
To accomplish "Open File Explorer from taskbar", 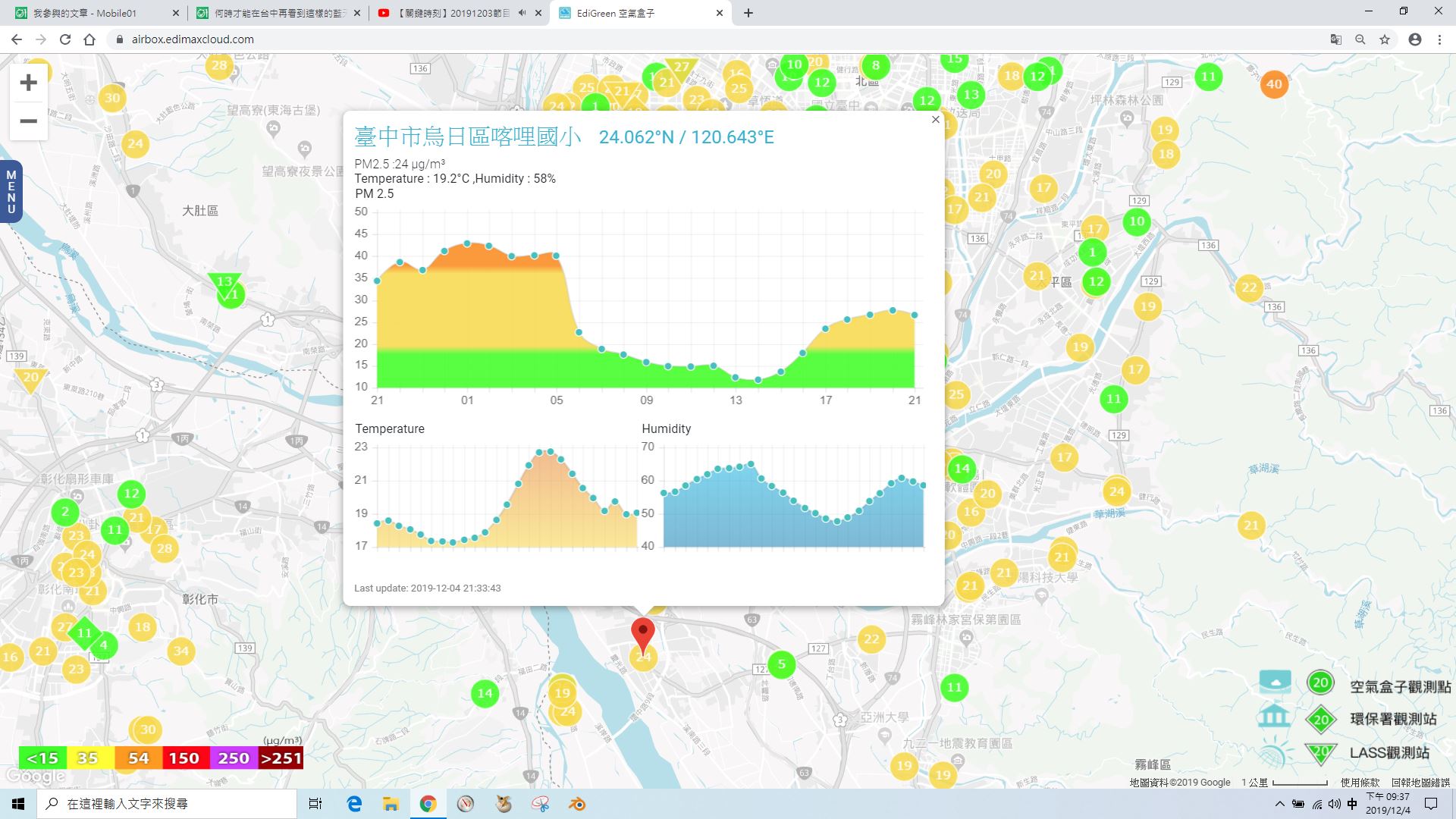I will pos(391,804).
